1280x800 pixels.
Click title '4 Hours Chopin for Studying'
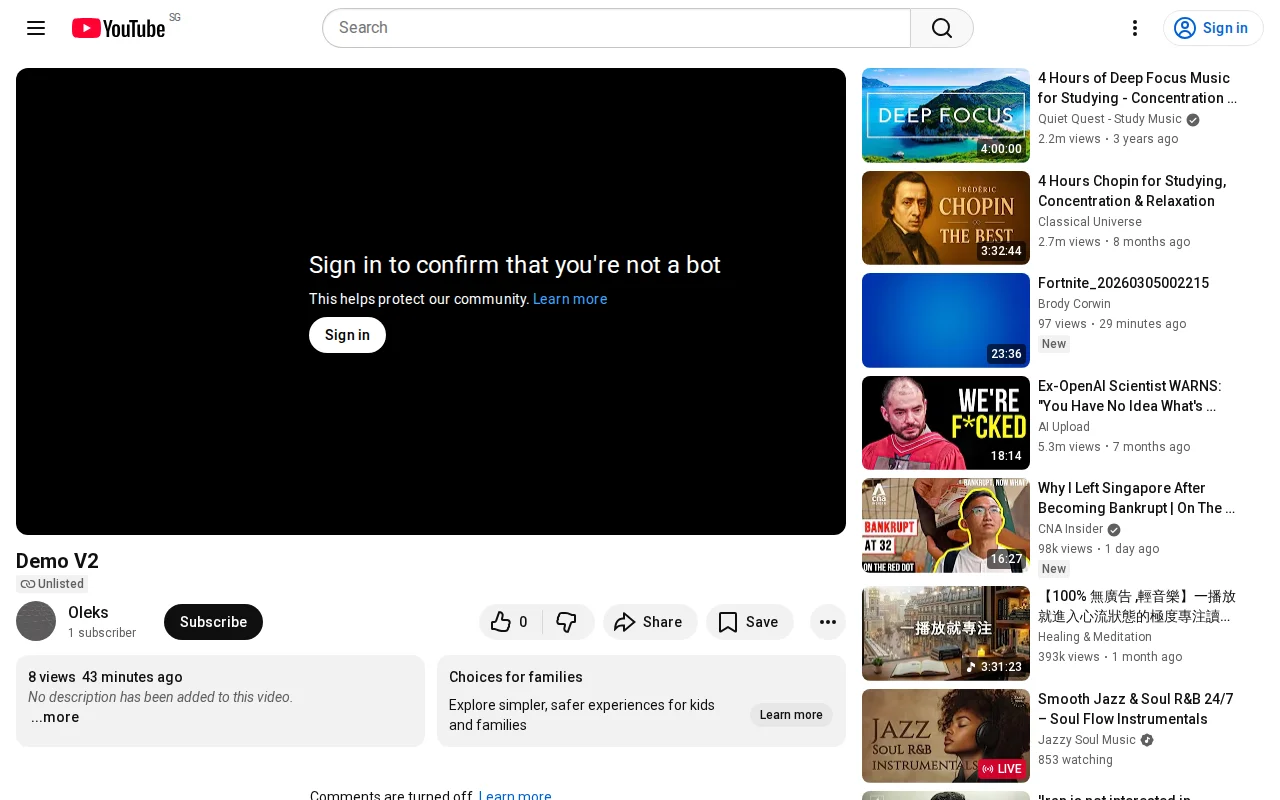(1132, 191)
